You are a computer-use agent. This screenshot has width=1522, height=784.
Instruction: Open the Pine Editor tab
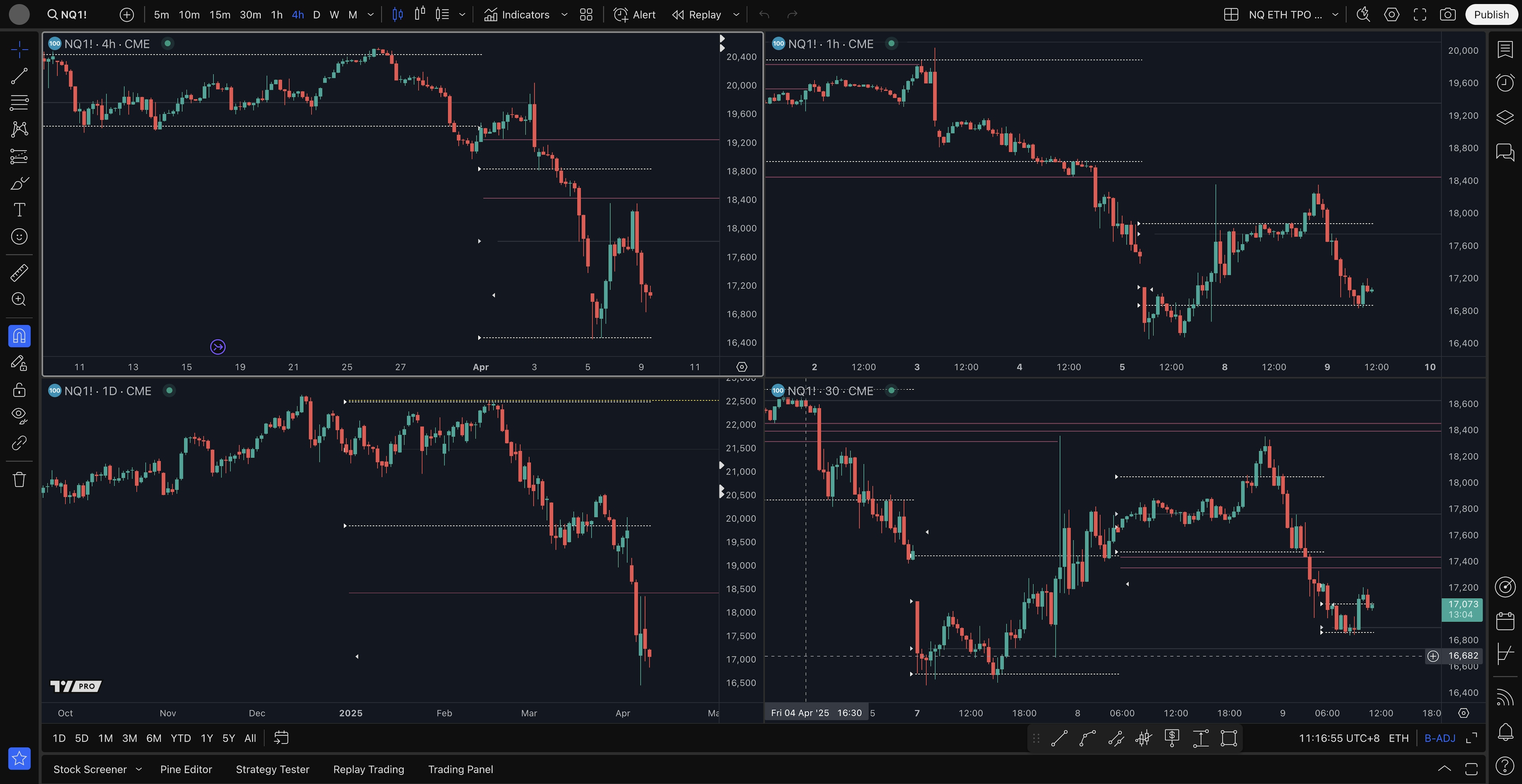pos(185,769)
